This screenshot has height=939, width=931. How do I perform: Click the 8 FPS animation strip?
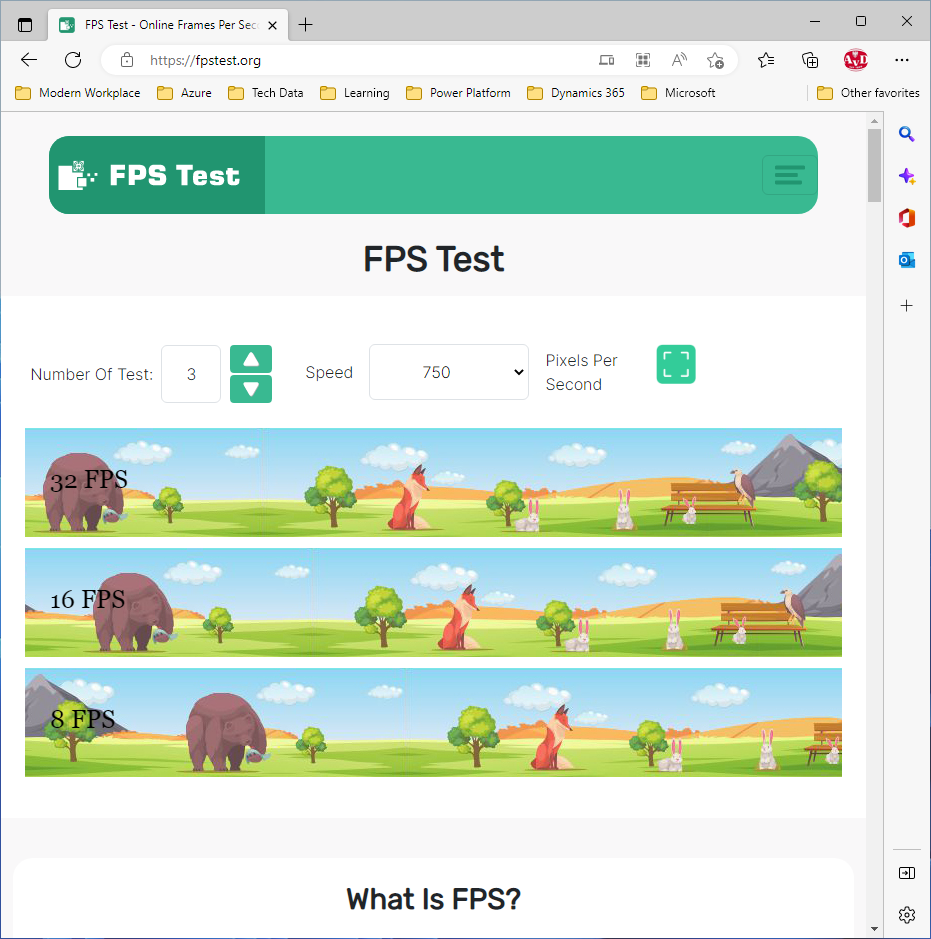pyautogui.click(x=433, y=722)
